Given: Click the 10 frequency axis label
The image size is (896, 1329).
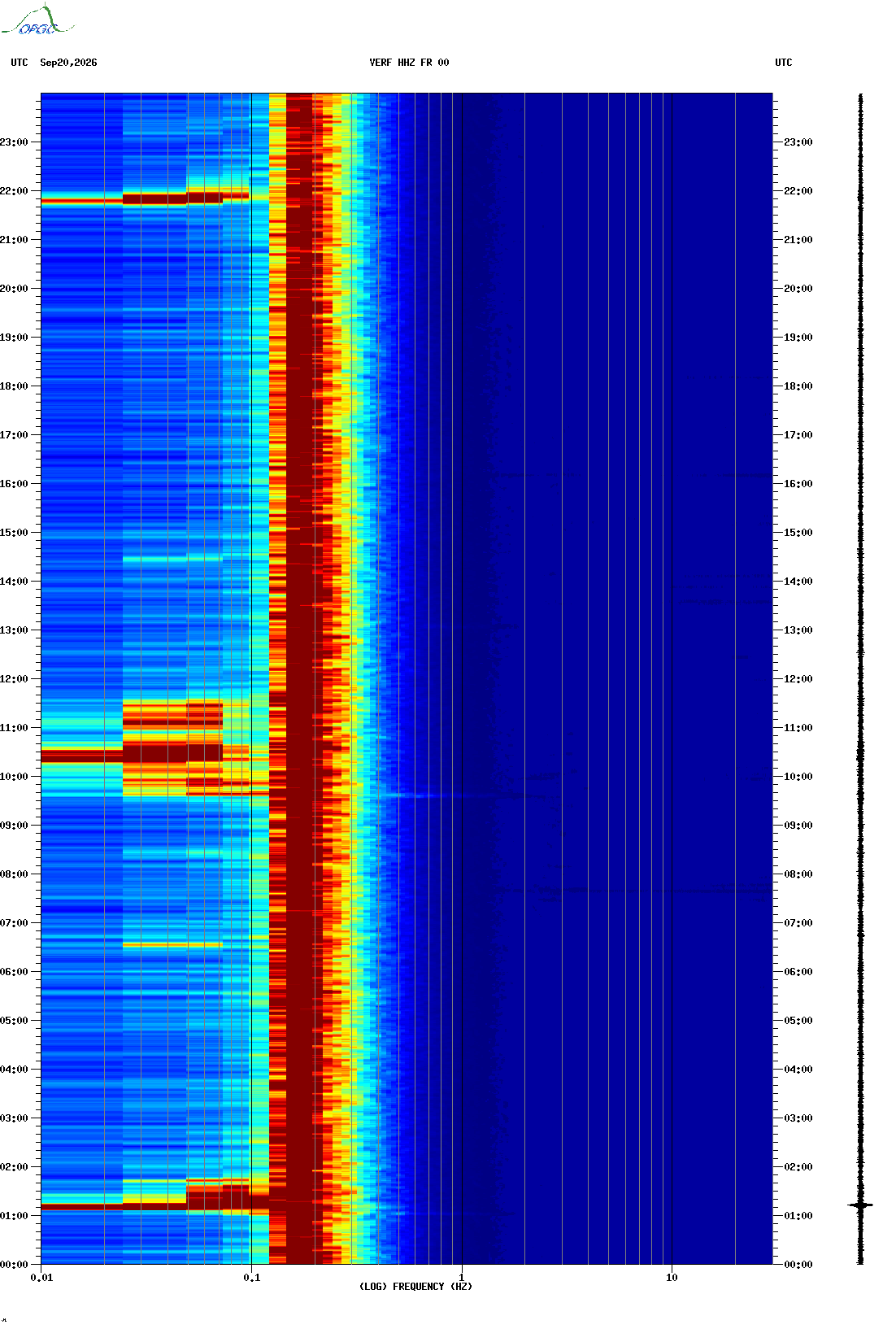Looking at the screenshot, I should pos(672,1278).
